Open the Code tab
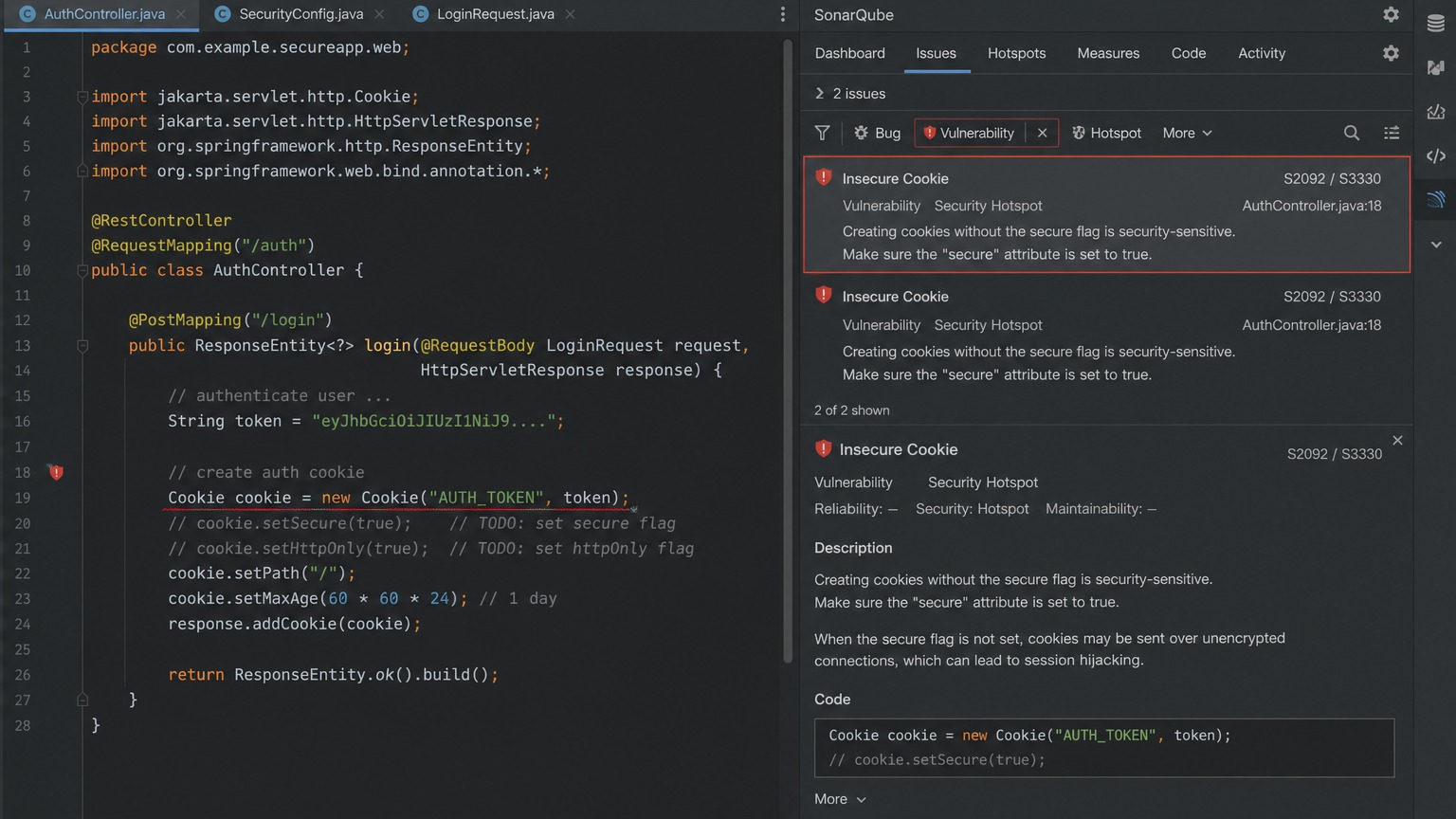The height and width of the screenshot is (819, 1456). coord(1189,53)
